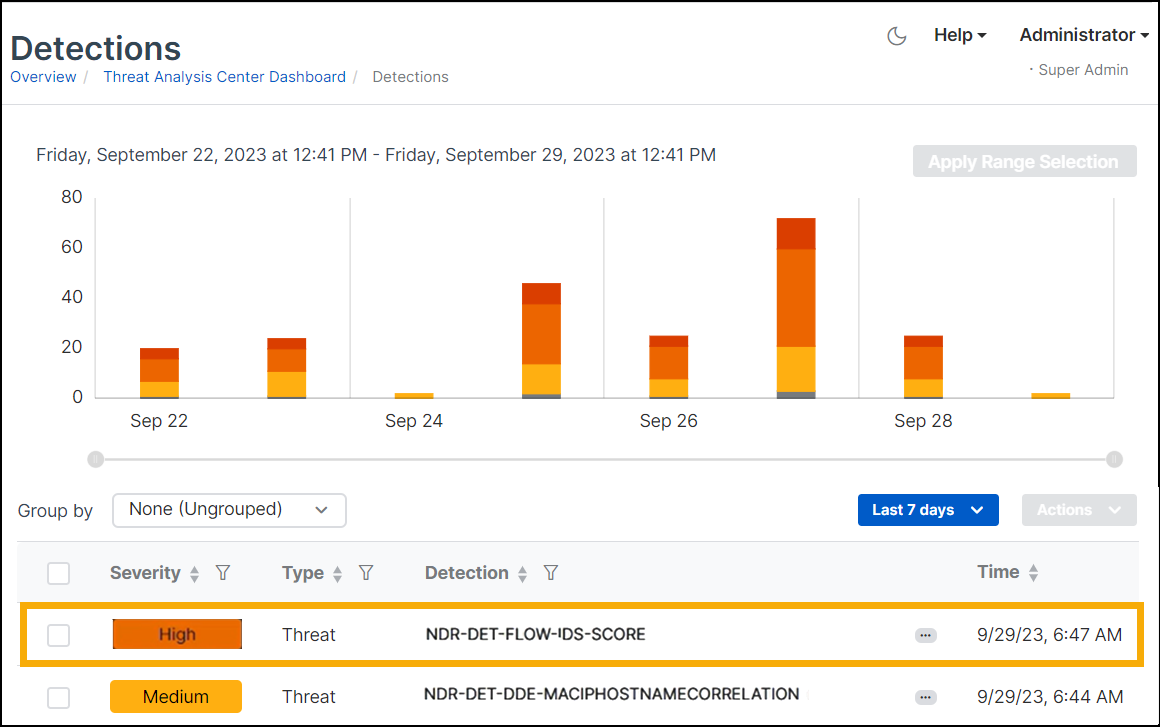Image resolution: width=1160 pixels, height=727 pixels.
Task: Click the Apply Range Selection button
Action: point(1023,162)
